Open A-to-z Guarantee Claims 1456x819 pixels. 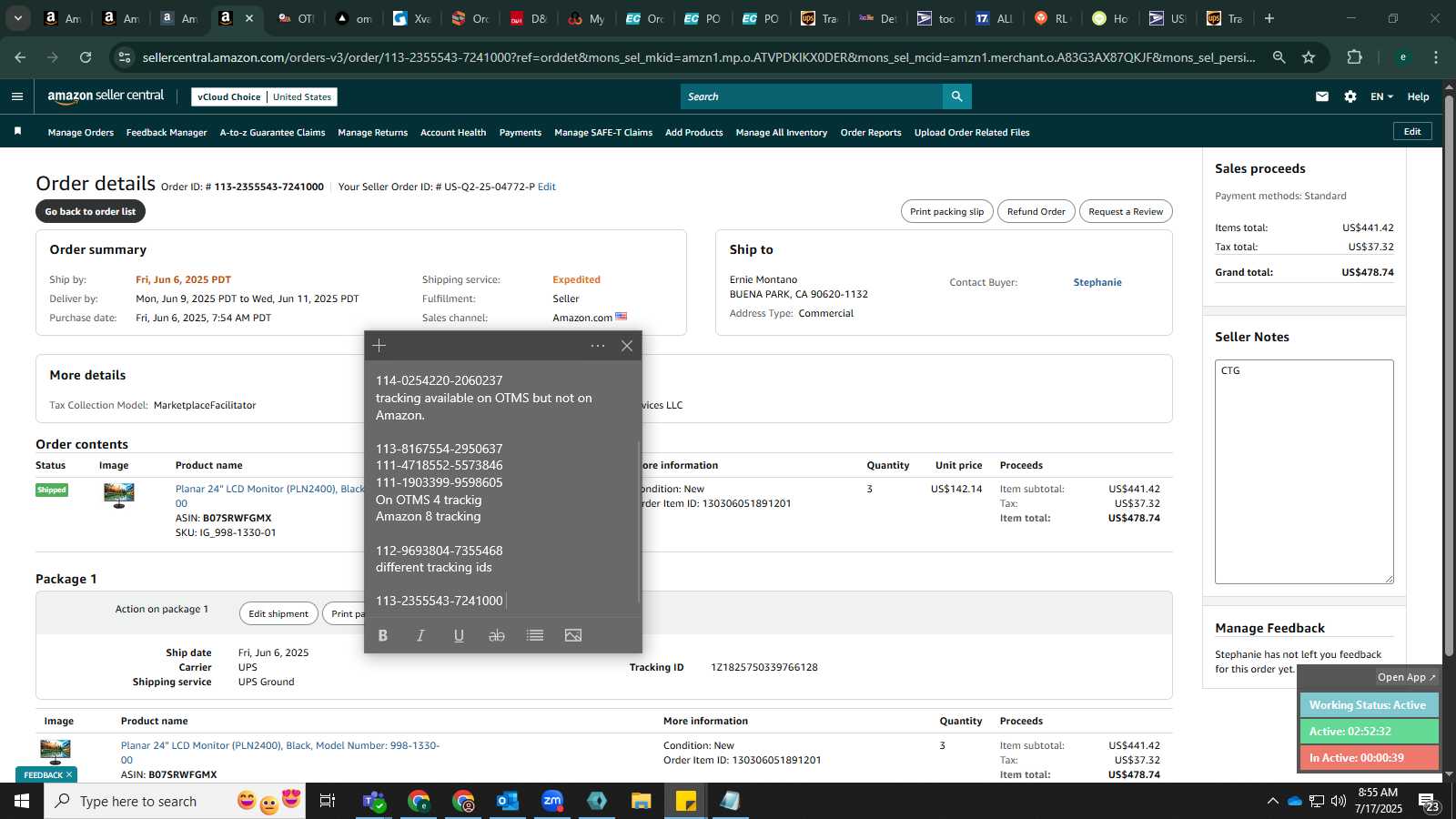coord(272,132)
